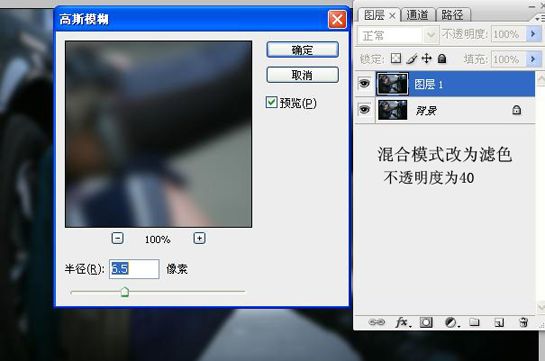Zoom in the blur preview with plus button
This screenshot has width=545, height=361.
click(199, 238)
